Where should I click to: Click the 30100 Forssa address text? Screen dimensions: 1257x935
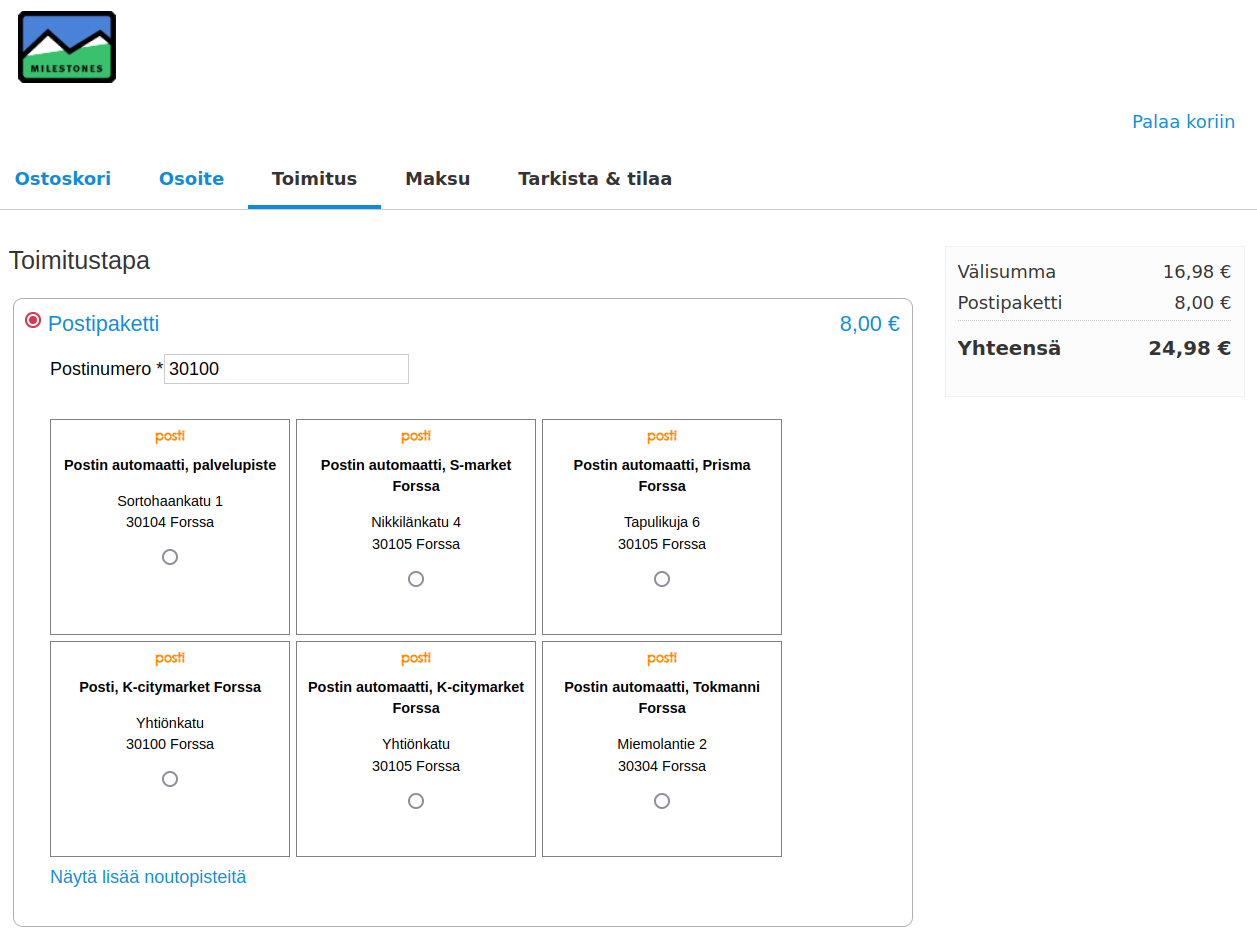point(170,744)
